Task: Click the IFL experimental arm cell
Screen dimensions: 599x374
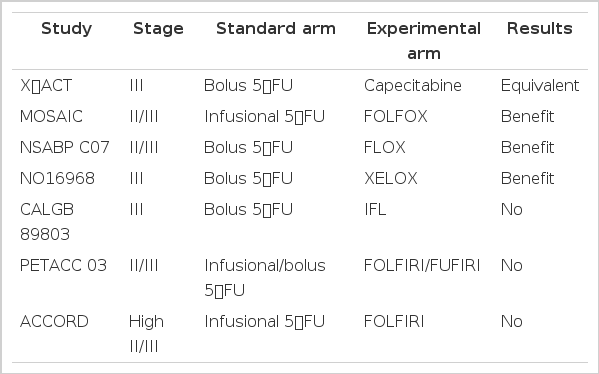Action: tap(375, 209)
